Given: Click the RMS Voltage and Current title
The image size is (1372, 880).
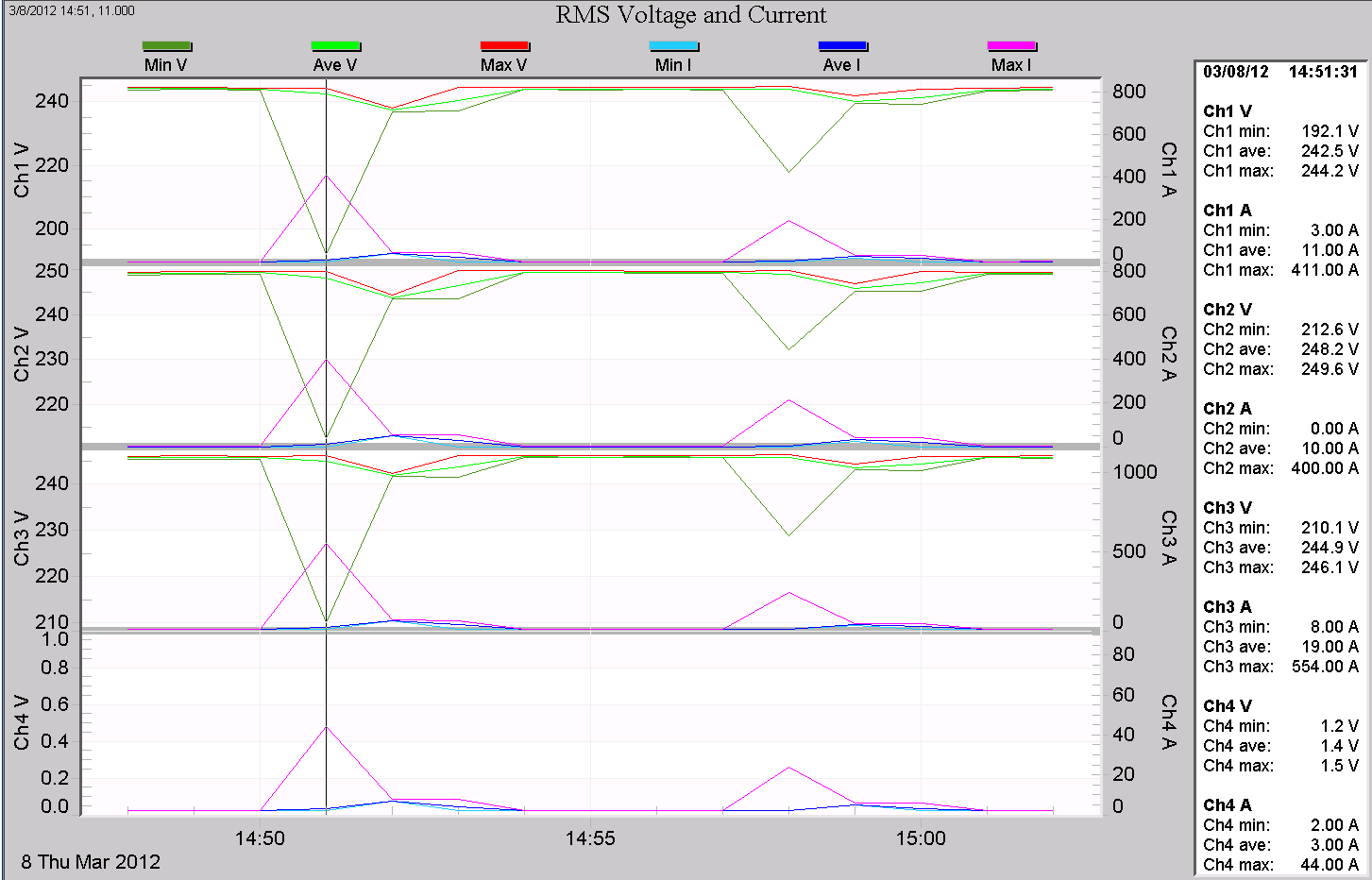Looking at the screenshot, I should [691, 15].
